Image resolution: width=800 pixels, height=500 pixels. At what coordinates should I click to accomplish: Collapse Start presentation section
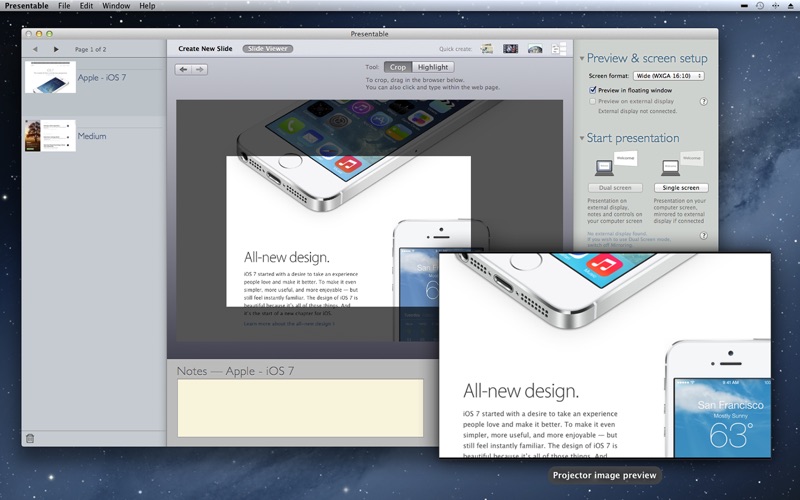point(582,138)
